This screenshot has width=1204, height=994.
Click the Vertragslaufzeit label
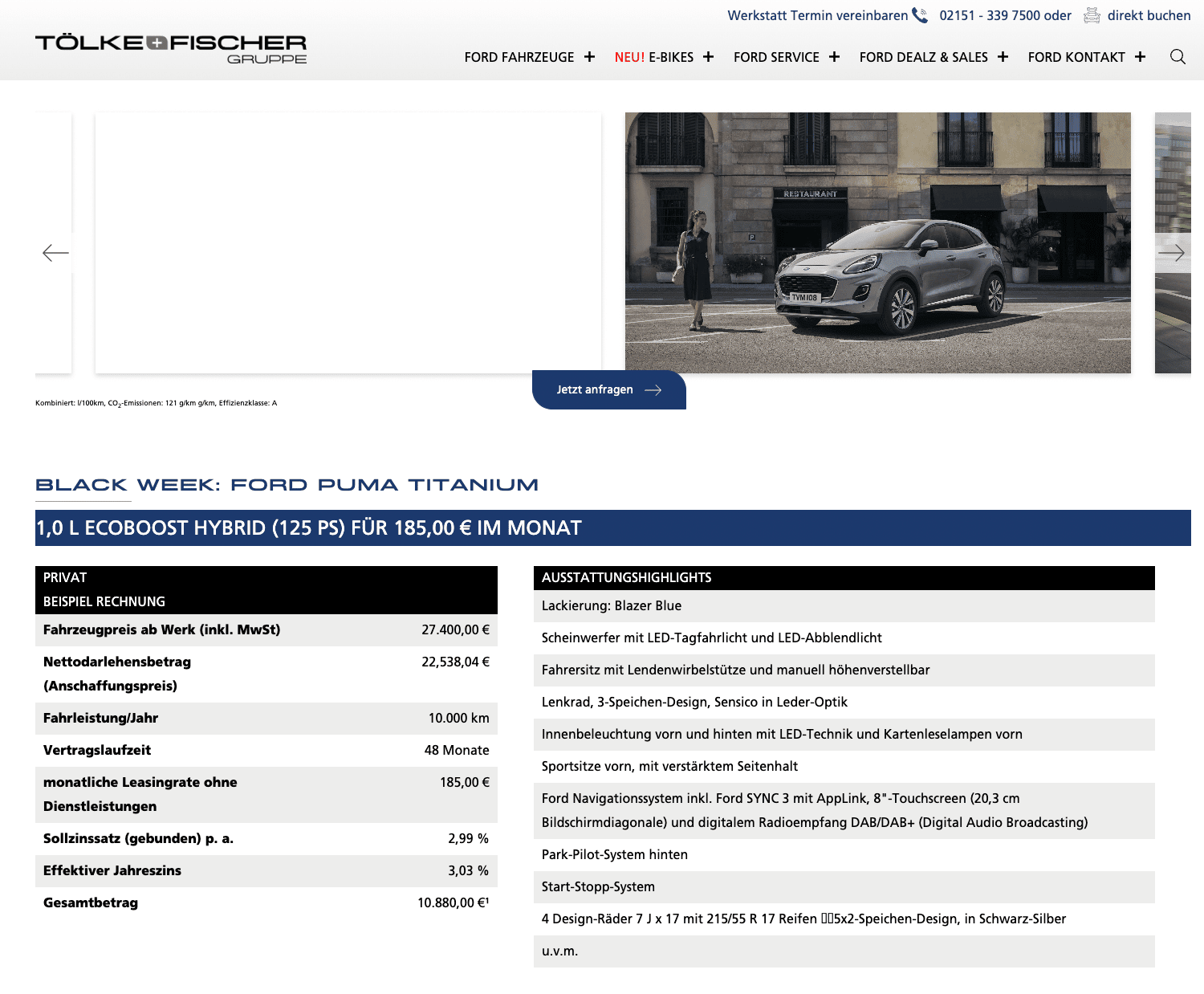[97, 750]
